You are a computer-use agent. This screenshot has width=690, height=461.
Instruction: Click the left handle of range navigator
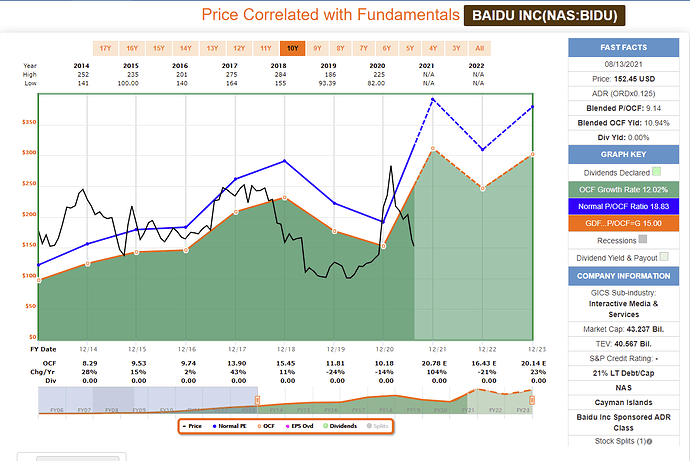click(257, 400)
